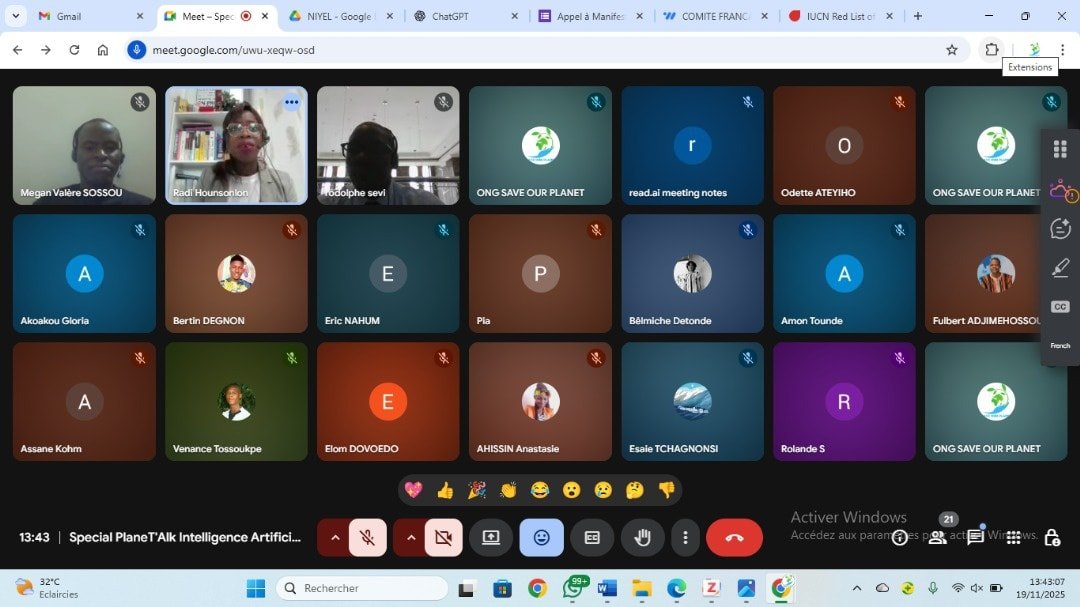Open the emoji reactions button
Screen dimensions: 1080x607
coord(541,538)
